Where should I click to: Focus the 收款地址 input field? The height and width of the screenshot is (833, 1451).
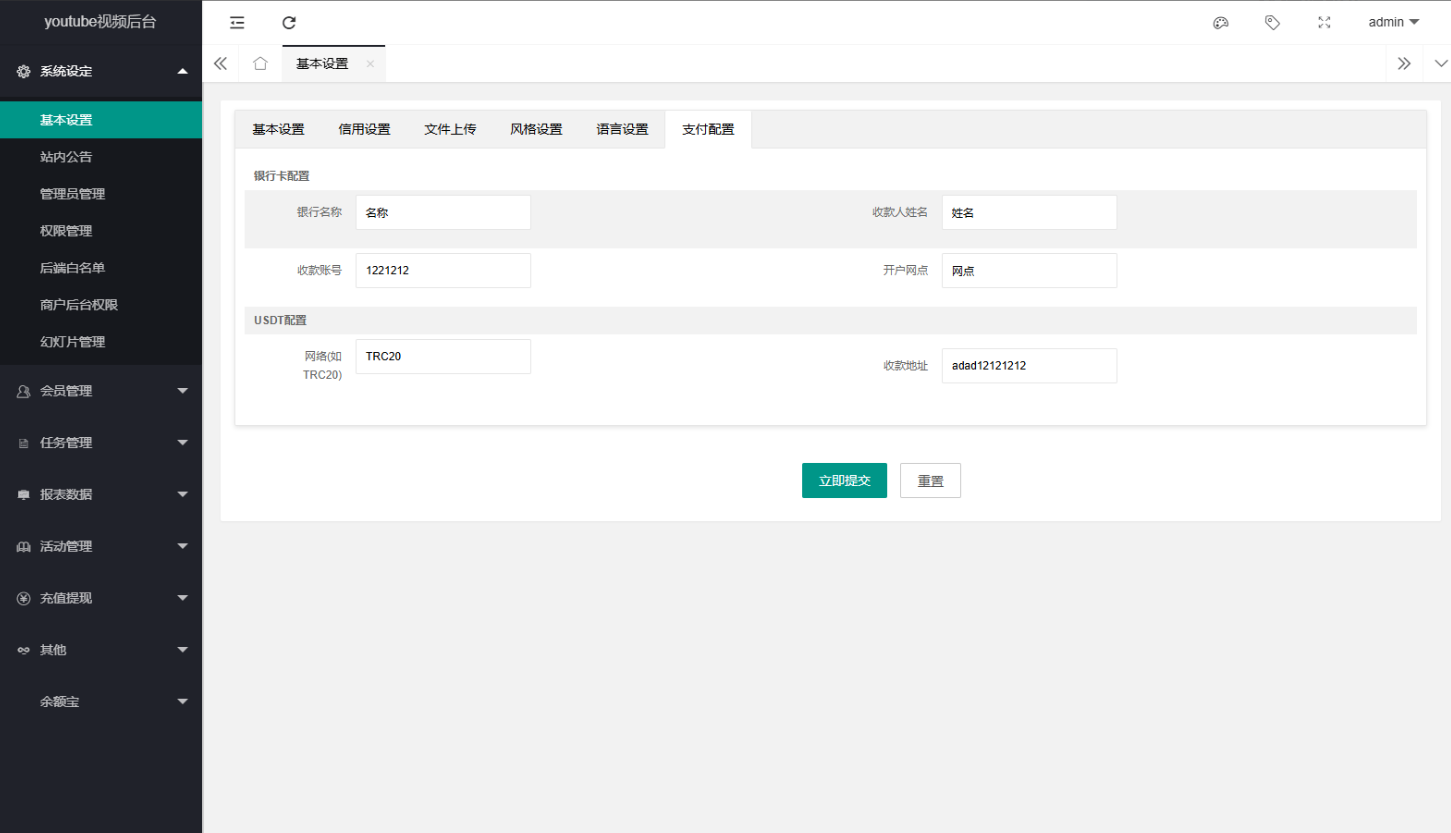1029,365
